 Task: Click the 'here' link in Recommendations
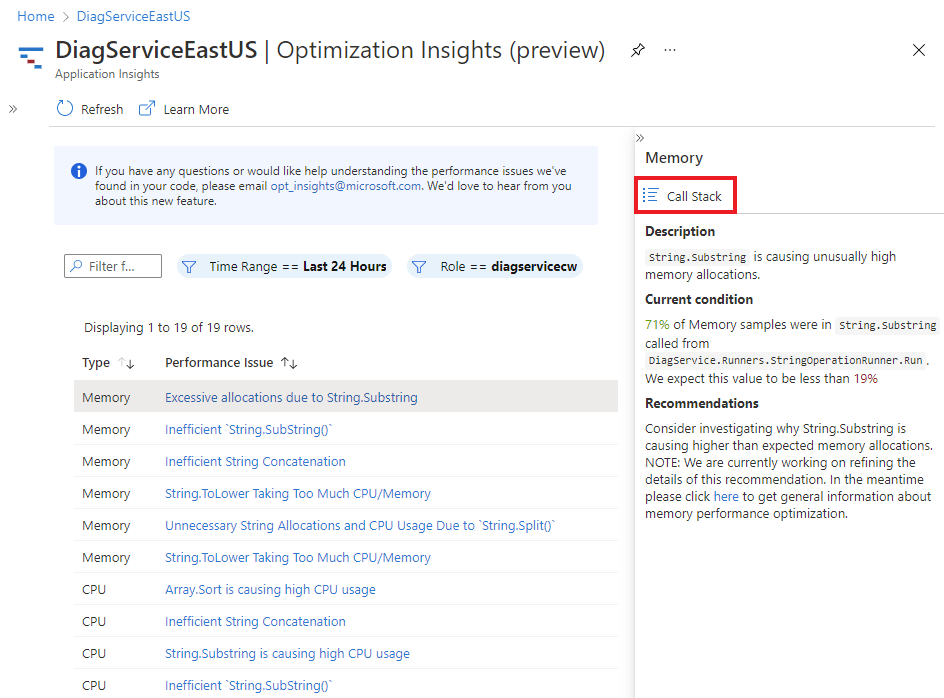(x=726, y=496)
